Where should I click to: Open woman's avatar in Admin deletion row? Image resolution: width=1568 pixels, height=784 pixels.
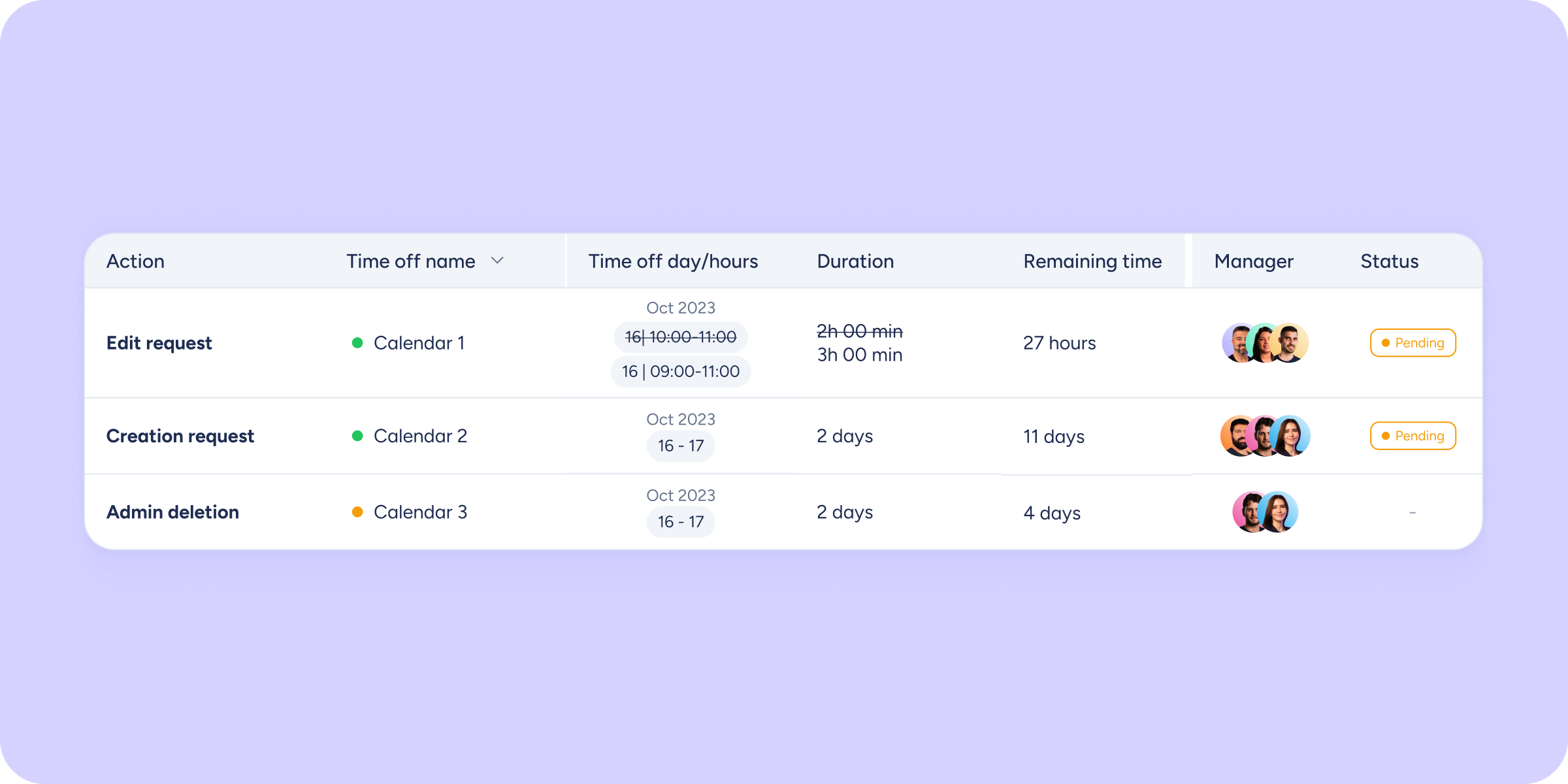point(1280,512)
